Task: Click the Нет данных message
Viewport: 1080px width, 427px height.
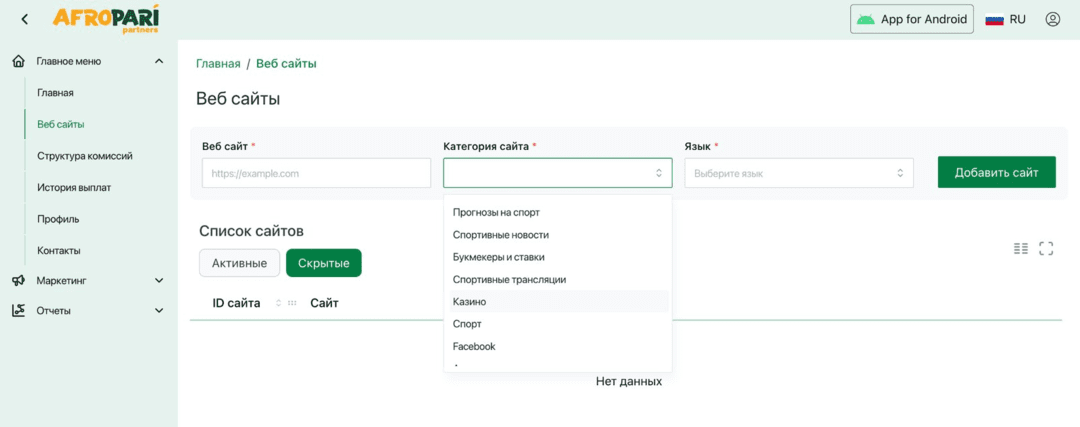Action: 629,382
